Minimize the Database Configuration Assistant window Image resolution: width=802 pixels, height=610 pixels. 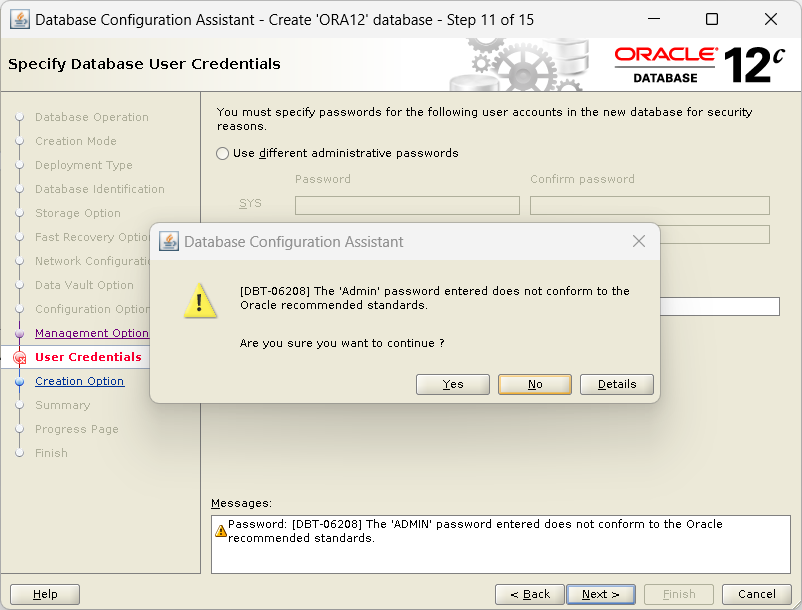click(x=654, y=19)
